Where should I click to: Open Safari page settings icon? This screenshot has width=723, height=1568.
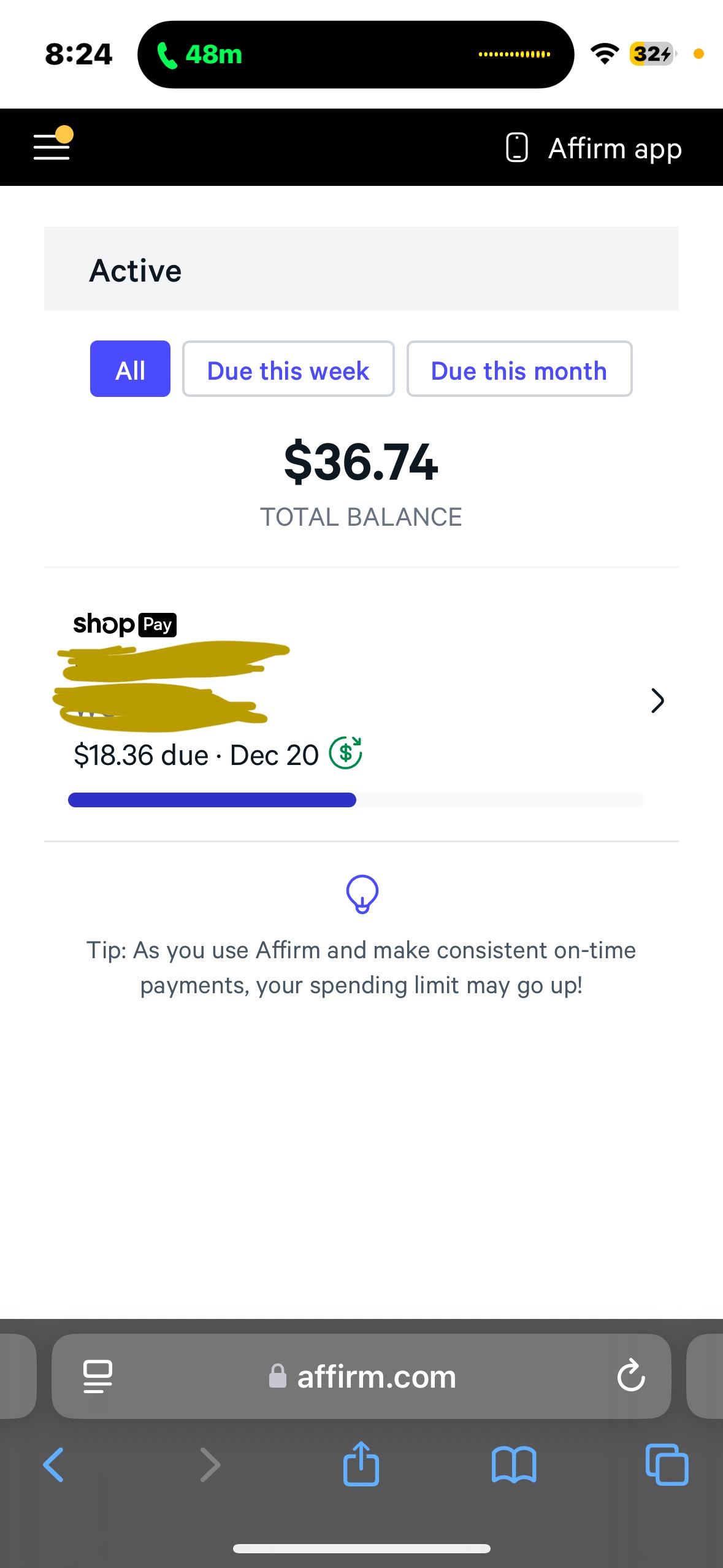click(x=98, y=1376)
